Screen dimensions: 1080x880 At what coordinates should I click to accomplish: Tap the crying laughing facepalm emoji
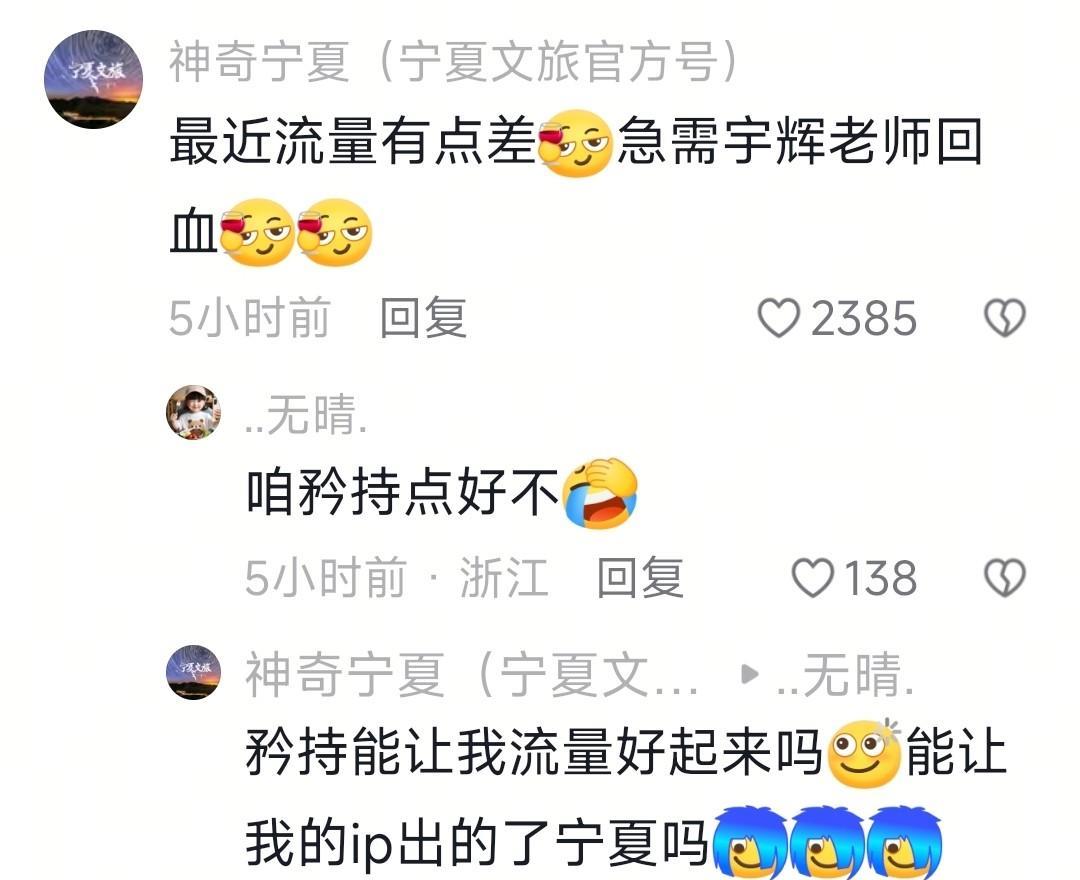tap(600, 493)
